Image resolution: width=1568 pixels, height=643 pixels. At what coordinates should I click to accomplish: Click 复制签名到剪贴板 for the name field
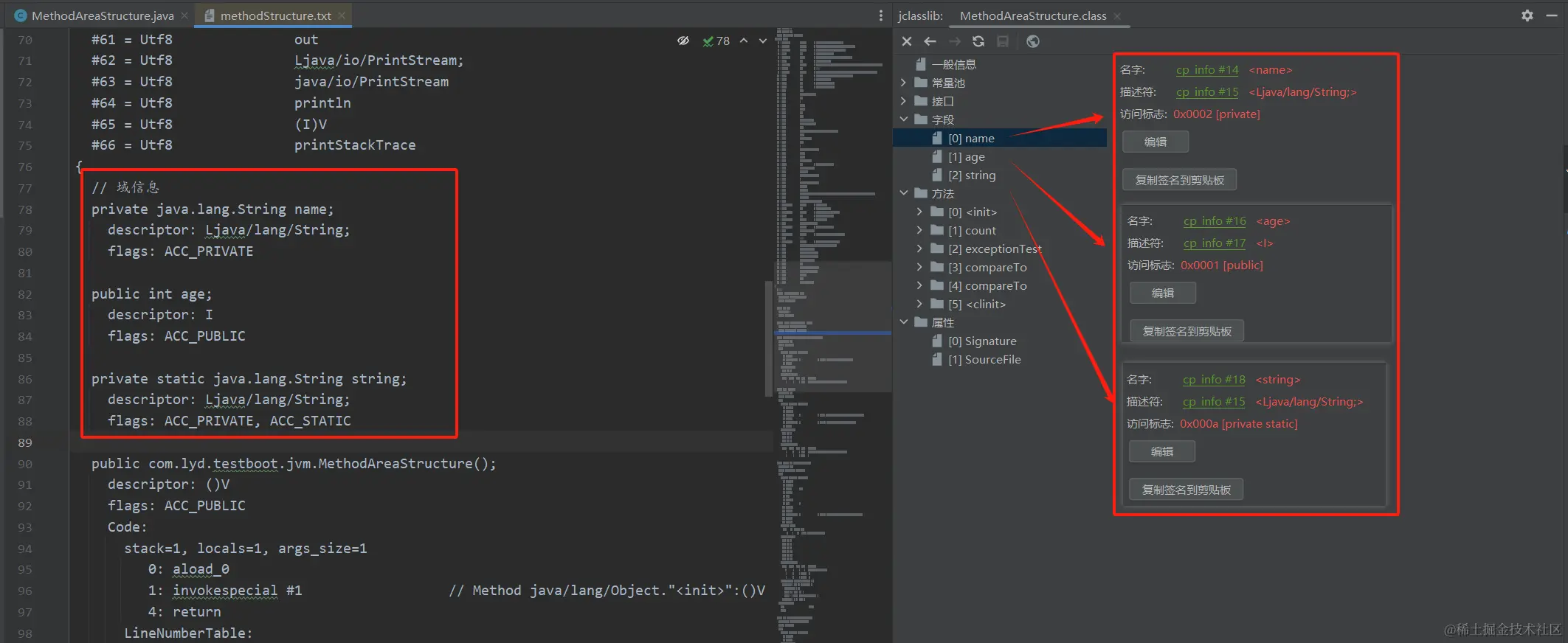pos(1179,180)
